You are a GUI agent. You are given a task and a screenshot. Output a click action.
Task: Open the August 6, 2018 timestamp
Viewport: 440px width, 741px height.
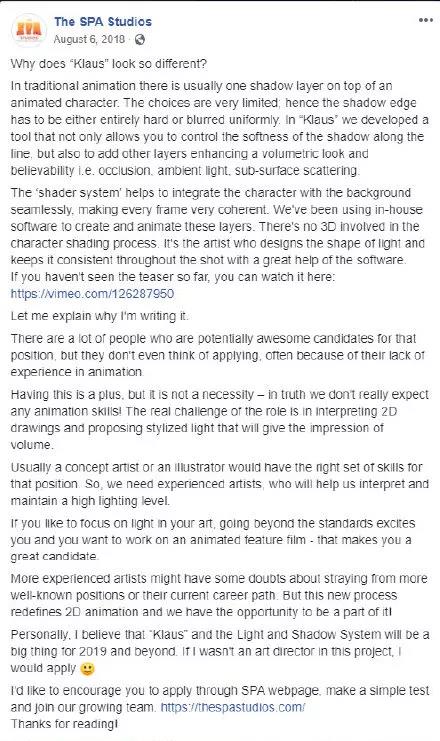89,39
